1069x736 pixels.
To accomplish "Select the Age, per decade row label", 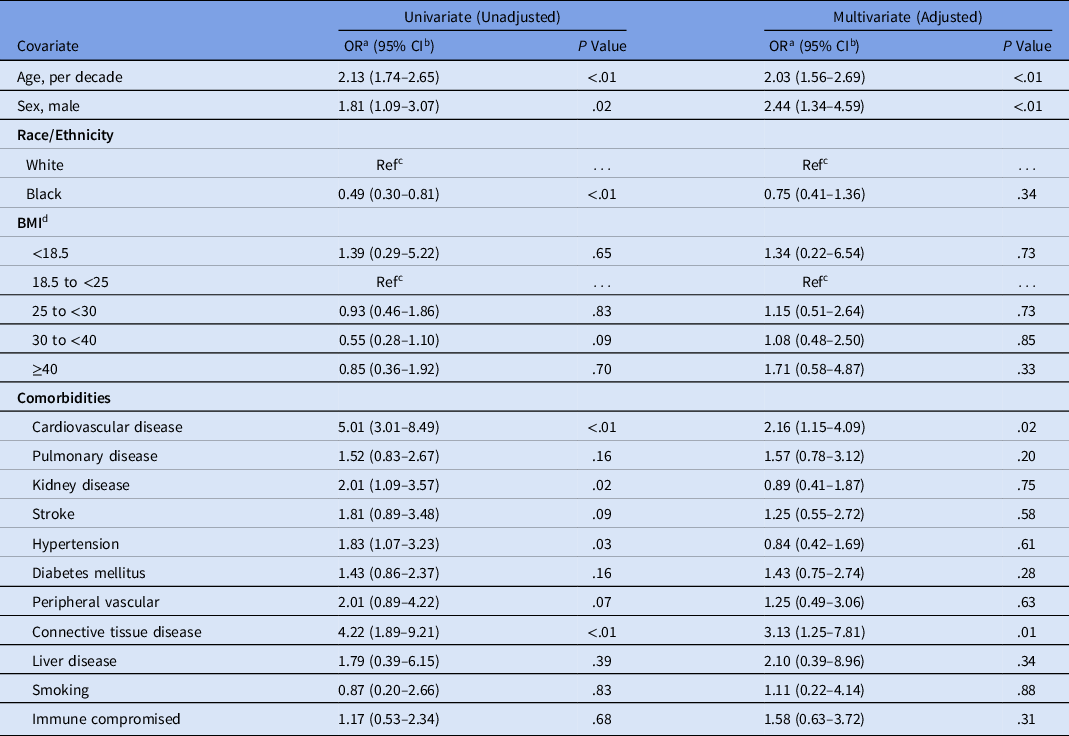I will 70,76.
